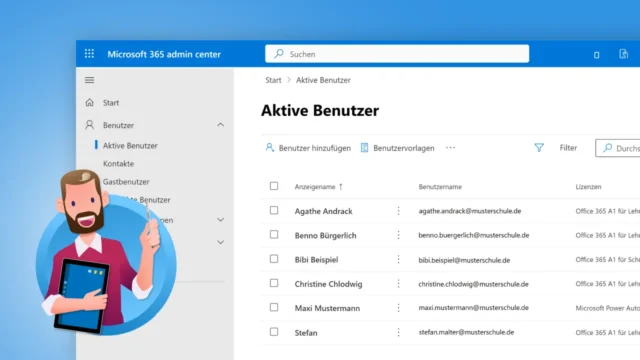Click the Start home icon in sidebar

click(x=89, y=102)
